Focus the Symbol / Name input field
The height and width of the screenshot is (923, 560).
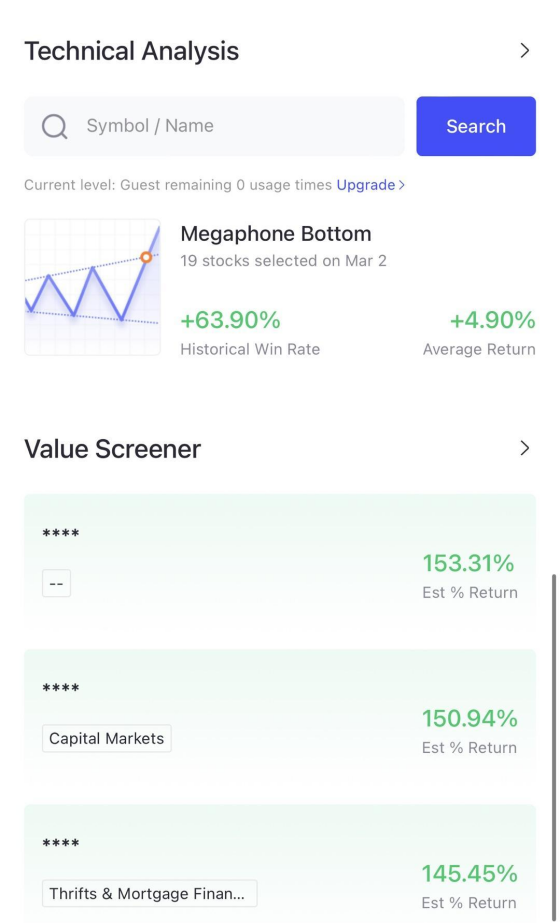pos(214,126)
